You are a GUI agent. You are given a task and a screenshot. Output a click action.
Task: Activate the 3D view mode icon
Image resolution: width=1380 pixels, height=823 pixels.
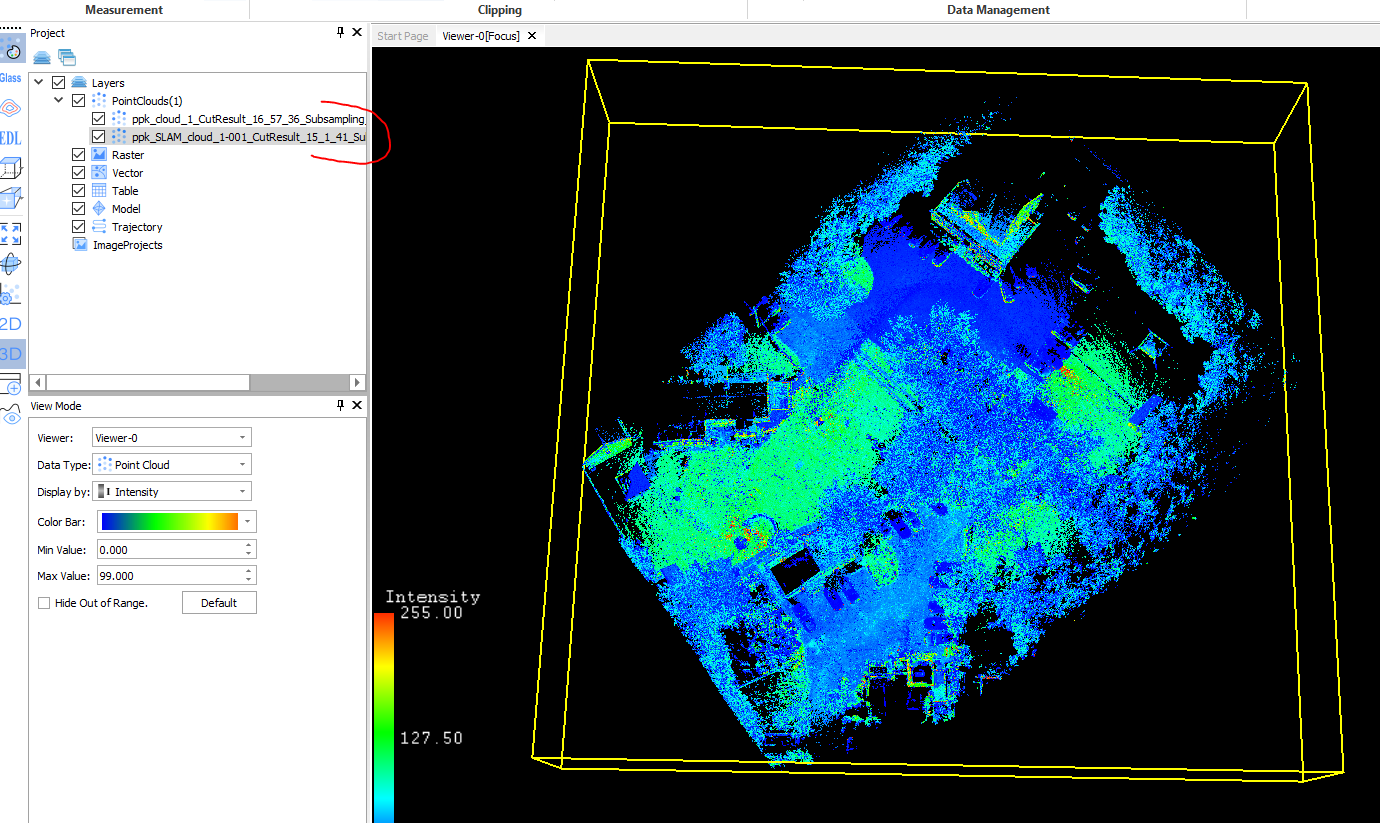11,354
